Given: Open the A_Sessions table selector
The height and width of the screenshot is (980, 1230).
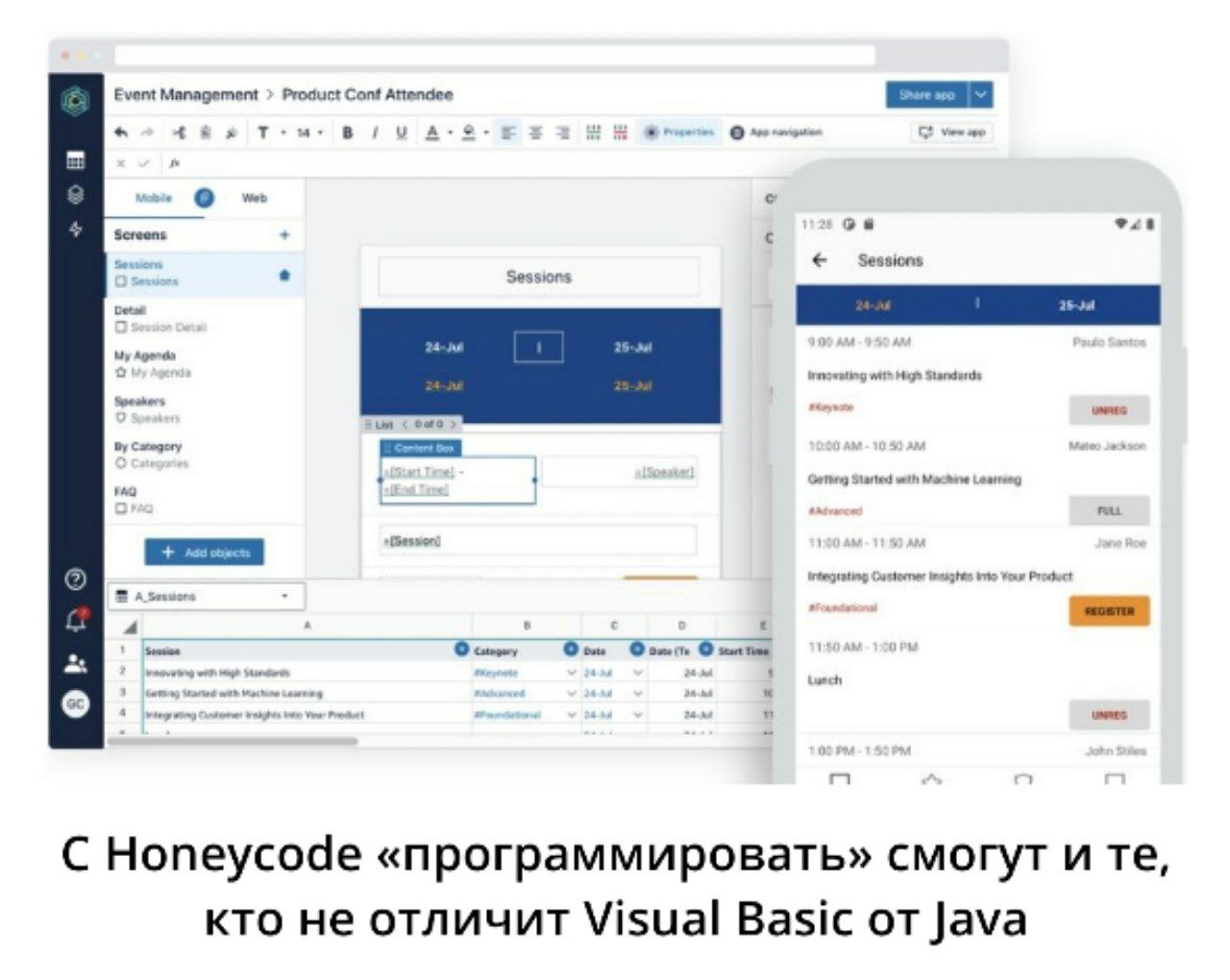Looking at the screenshot, I should [x=205, y=597].
